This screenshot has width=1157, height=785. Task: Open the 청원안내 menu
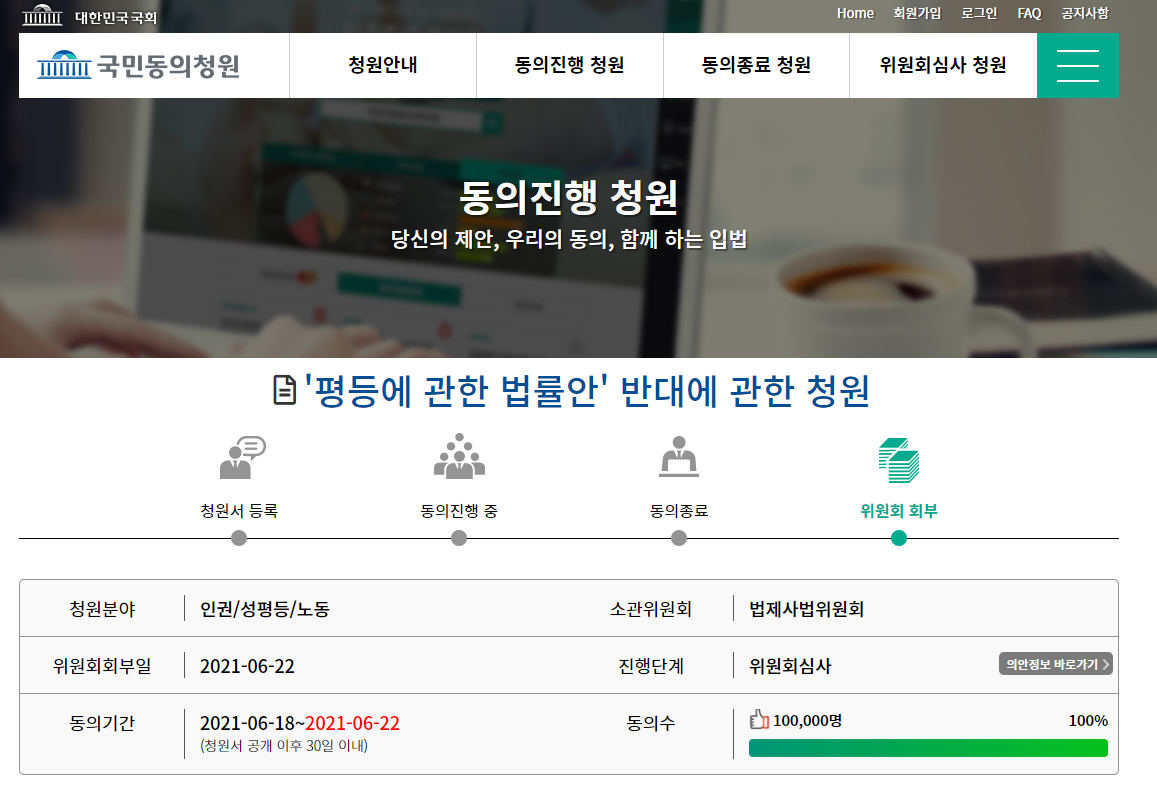click(382, 66)
